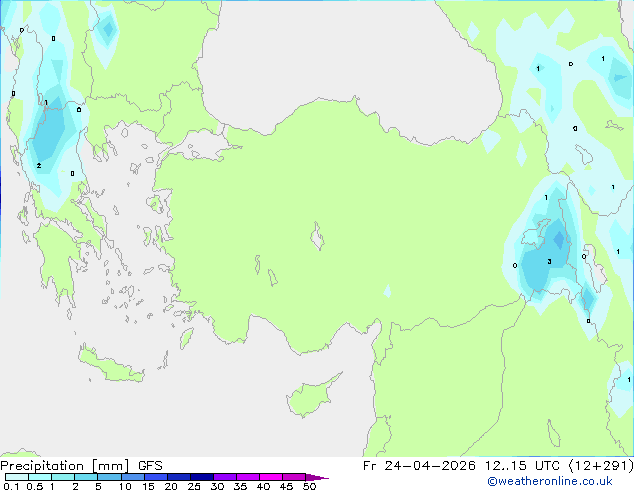
Task: Click the '0.1' legend scale label
Action: (11, 486)
